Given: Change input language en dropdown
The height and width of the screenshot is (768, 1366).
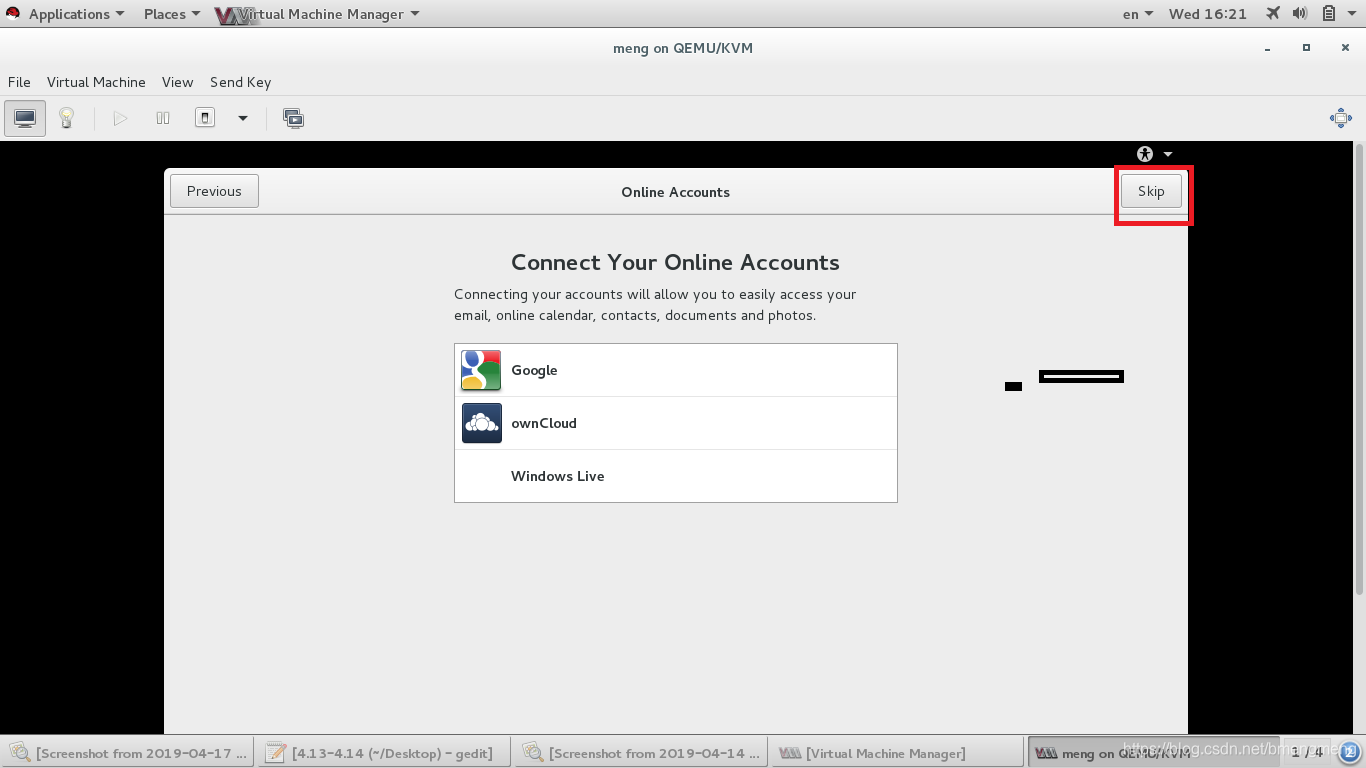Looking at the screenshot, I should pyautogui.click(x=1138, y=14).
